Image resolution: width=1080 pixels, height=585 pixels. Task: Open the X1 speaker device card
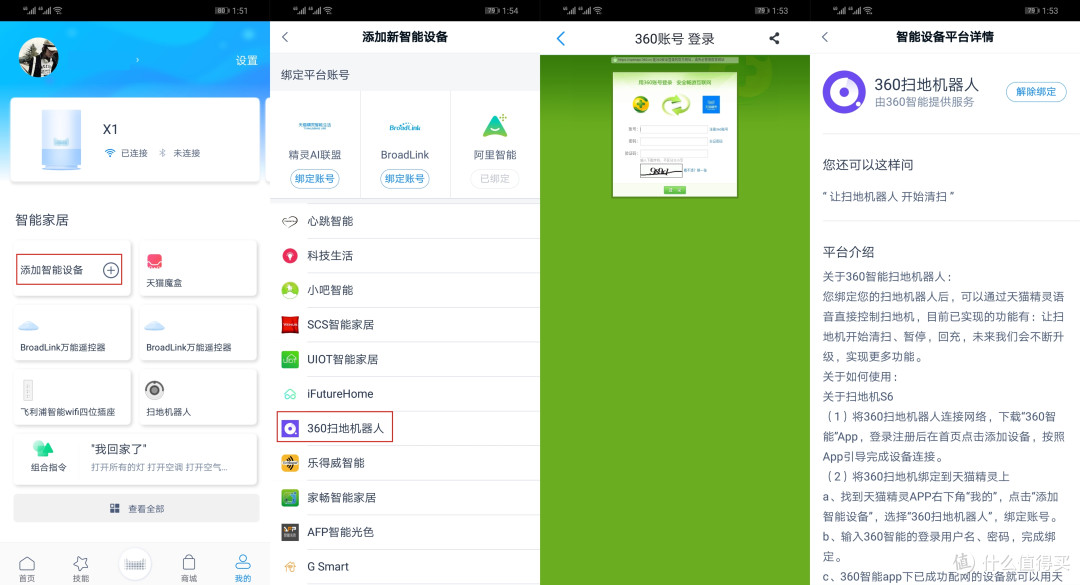point(135,140)
